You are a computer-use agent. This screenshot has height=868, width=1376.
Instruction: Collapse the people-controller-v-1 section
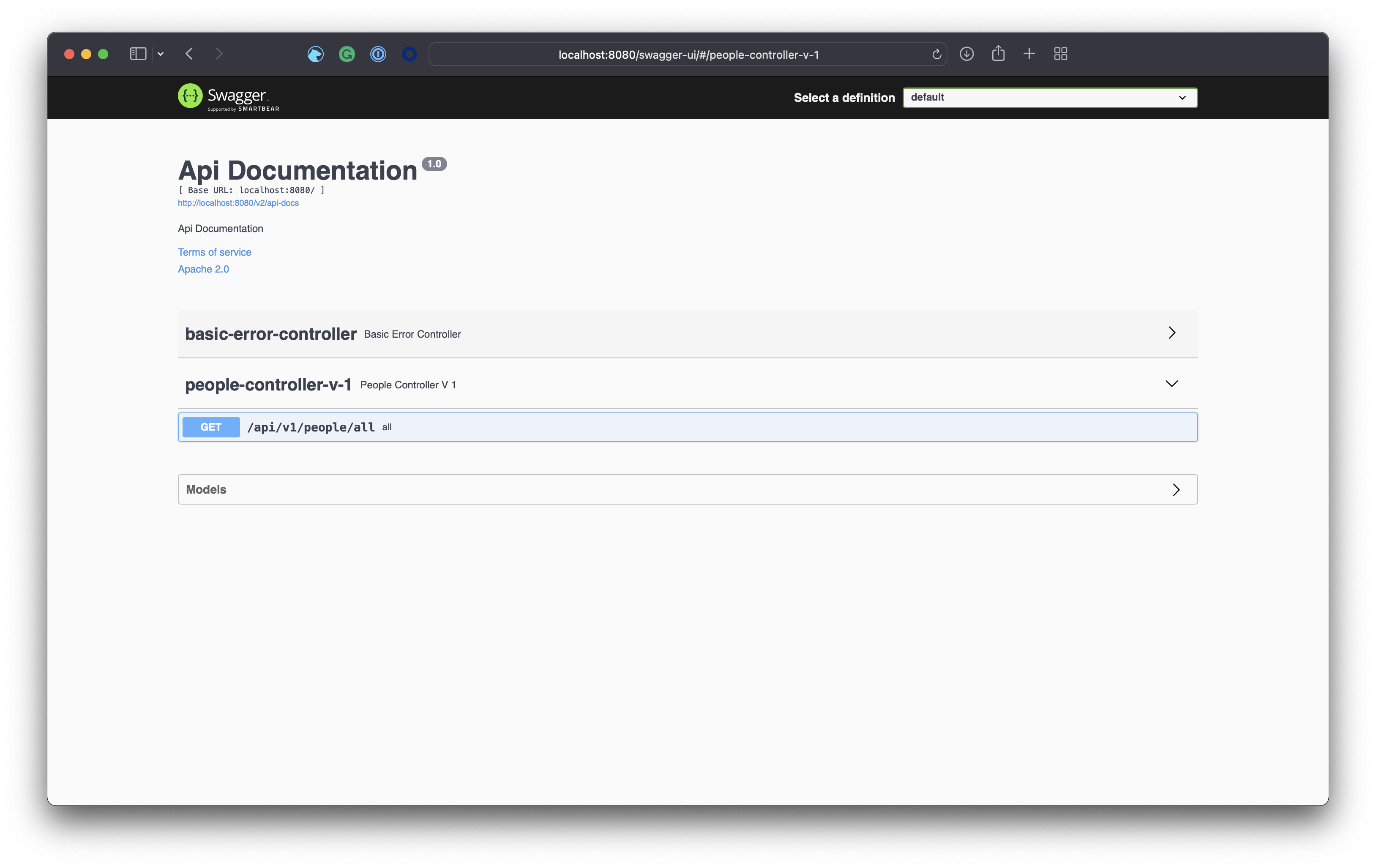click(x=1171, y=384)
